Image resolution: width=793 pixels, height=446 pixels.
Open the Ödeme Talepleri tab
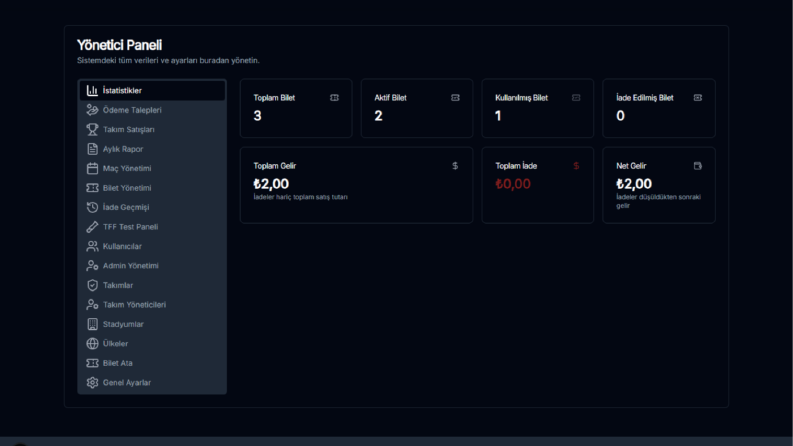152,110
